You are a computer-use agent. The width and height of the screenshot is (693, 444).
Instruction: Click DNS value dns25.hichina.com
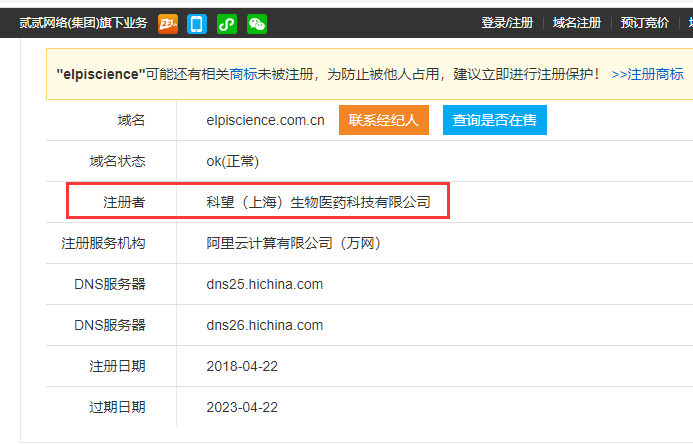264,284
